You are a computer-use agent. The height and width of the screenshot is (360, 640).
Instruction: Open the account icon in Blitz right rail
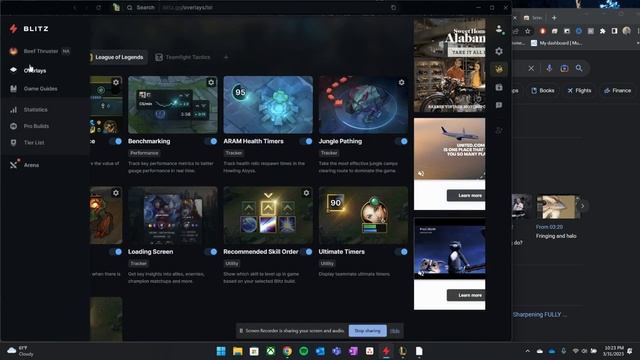tap(499, 29)
